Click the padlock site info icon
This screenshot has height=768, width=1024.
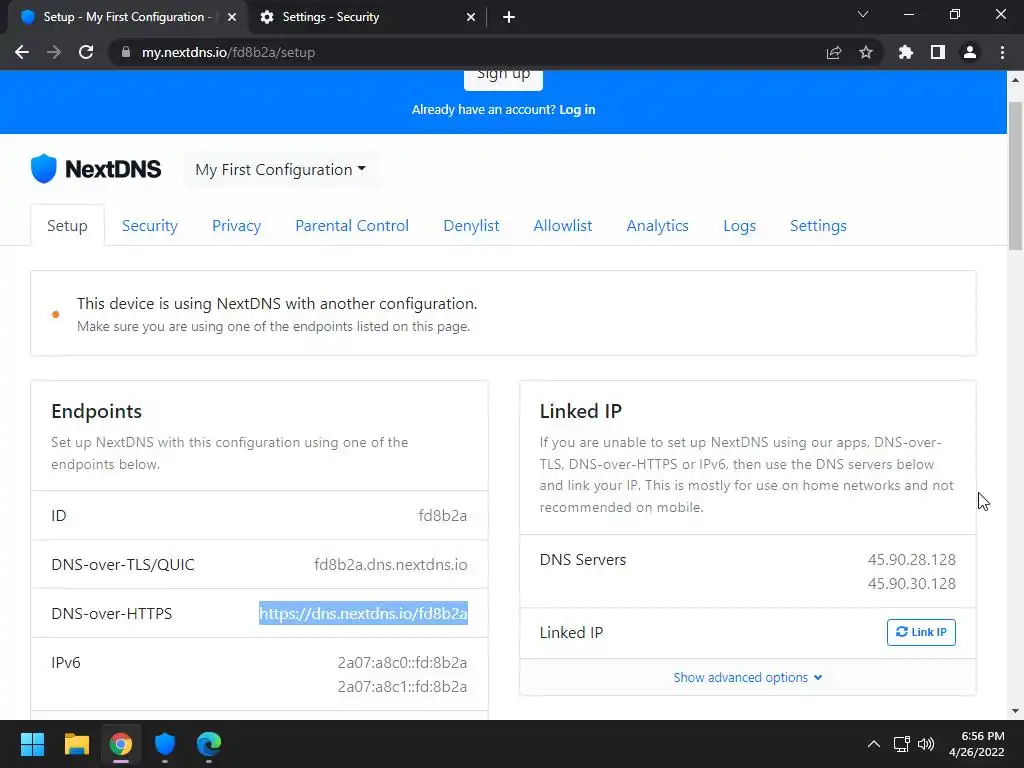(x=126, y=52)
